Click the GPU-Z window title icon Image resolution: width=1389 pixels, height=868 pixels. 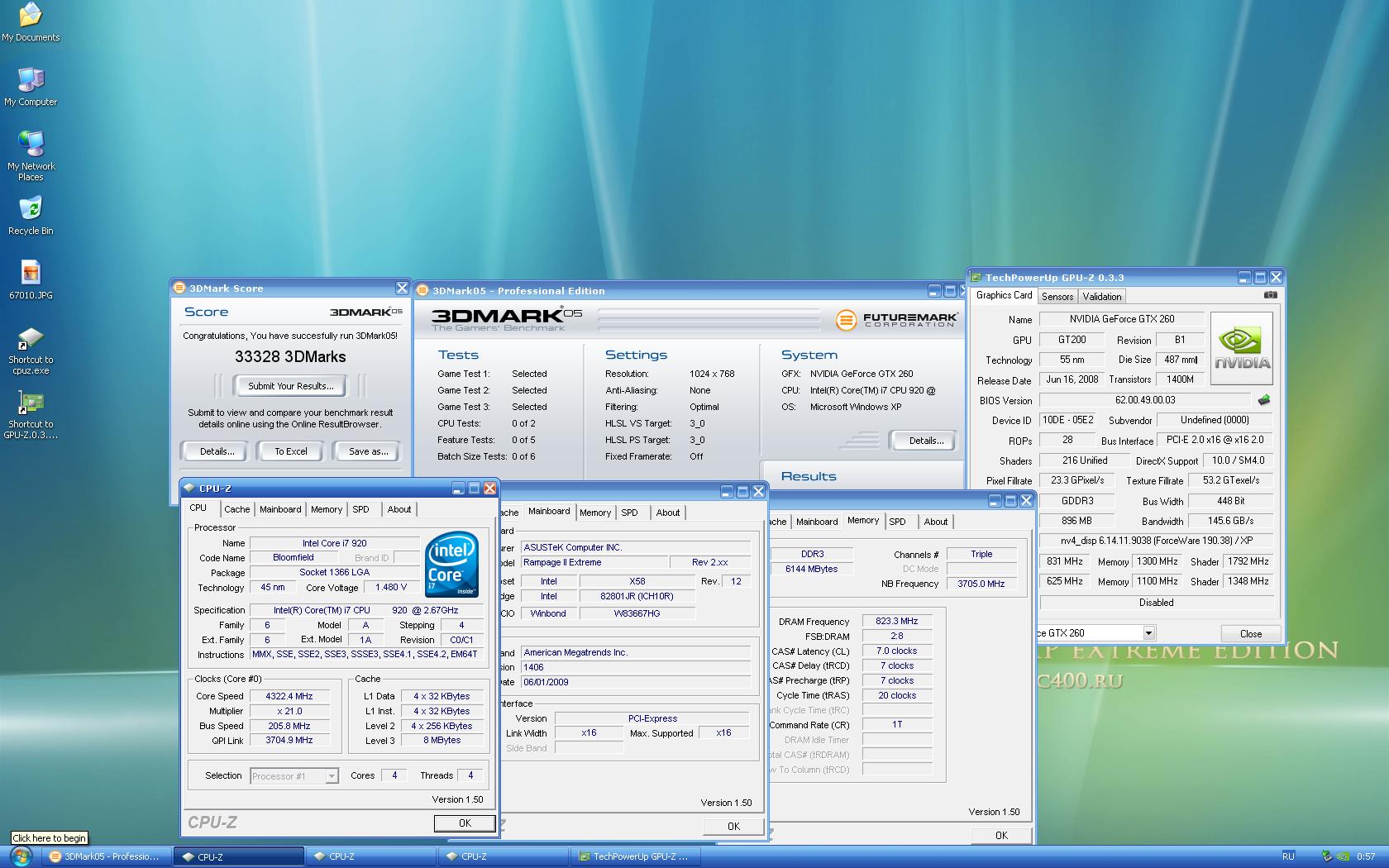[976, 278]
